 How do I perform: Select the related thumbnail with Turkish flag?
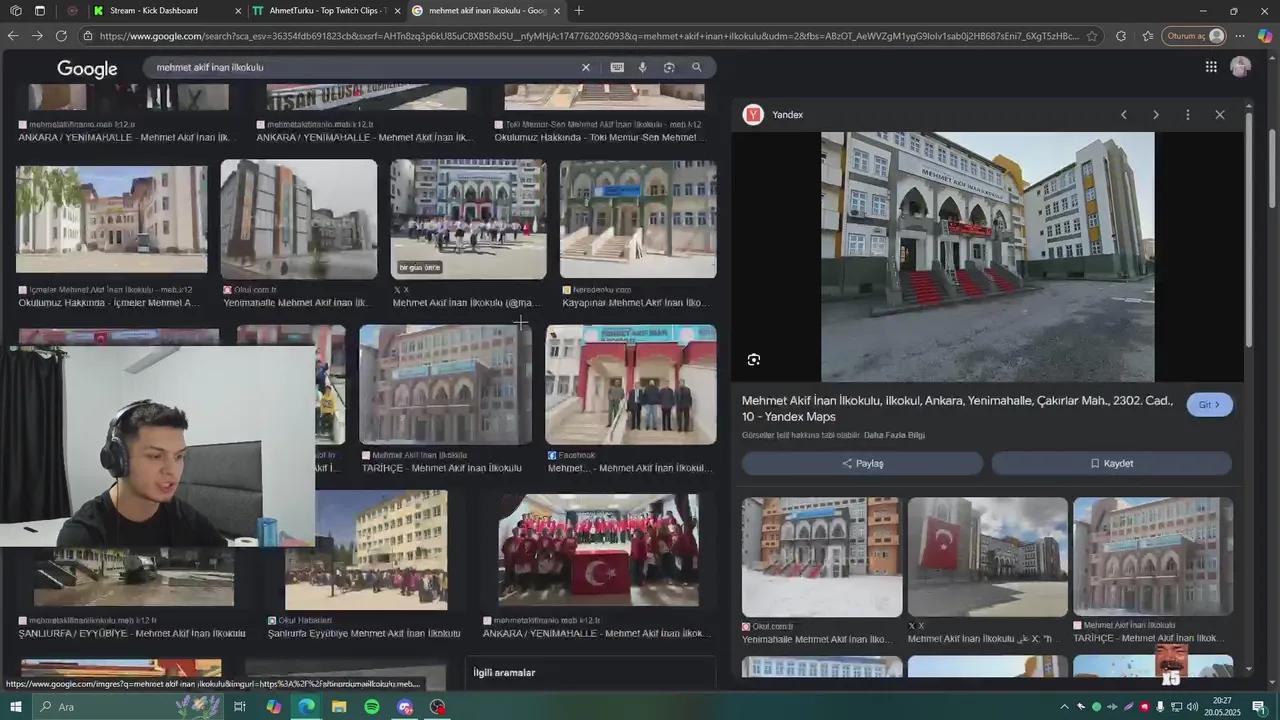pos(988,557)
